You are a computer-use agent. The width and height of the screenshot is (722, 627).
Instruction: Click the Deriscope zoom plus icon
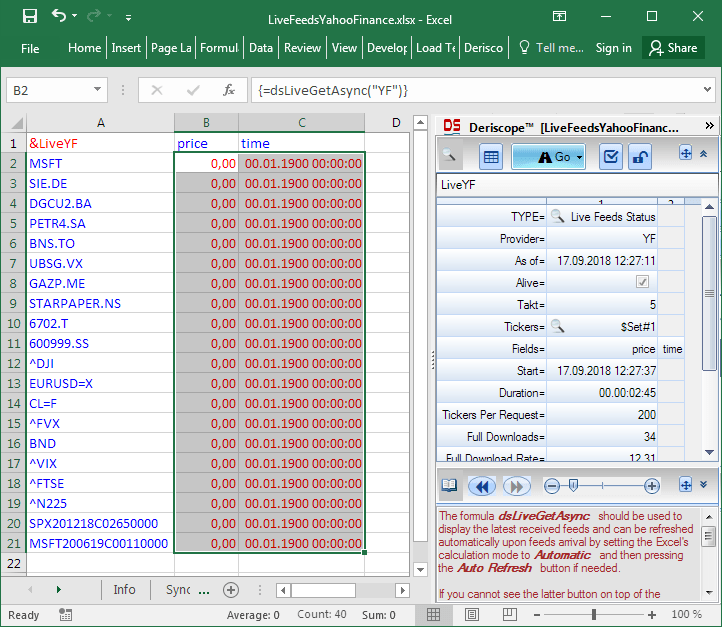click(x=651, y=486)
